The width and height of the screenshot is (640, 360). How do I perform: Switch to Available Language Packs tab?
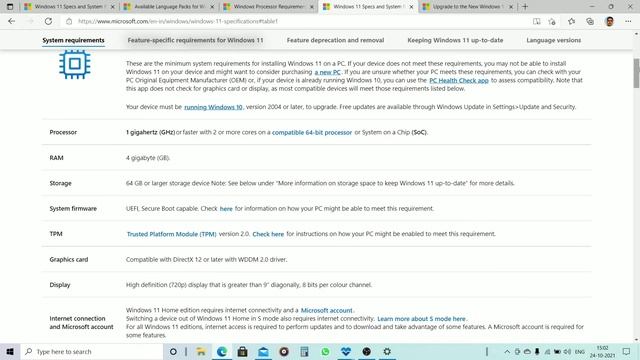pos(169,7)
